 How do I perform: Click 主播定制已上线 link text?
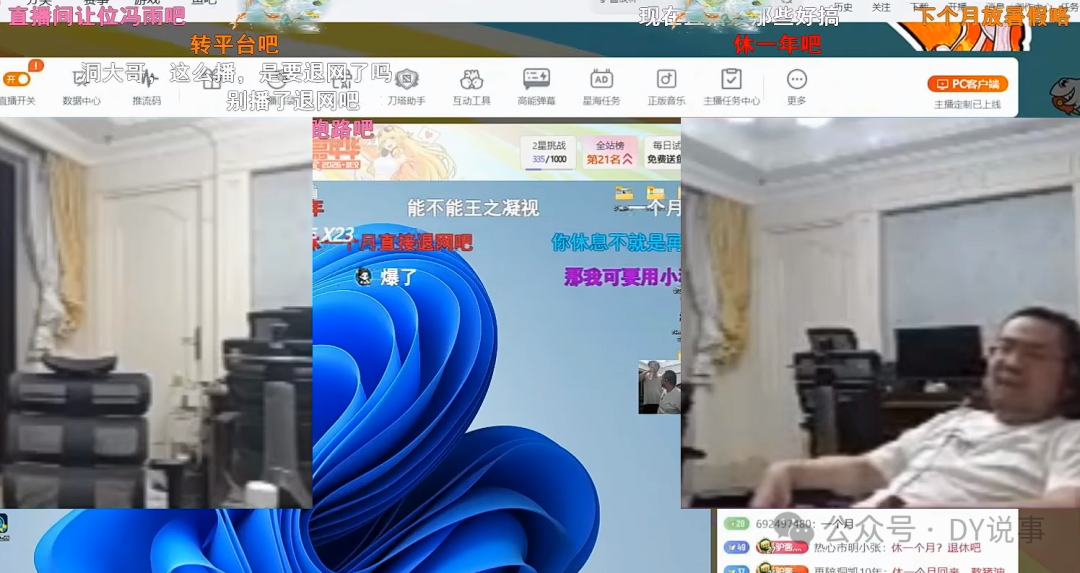[967, 105]
